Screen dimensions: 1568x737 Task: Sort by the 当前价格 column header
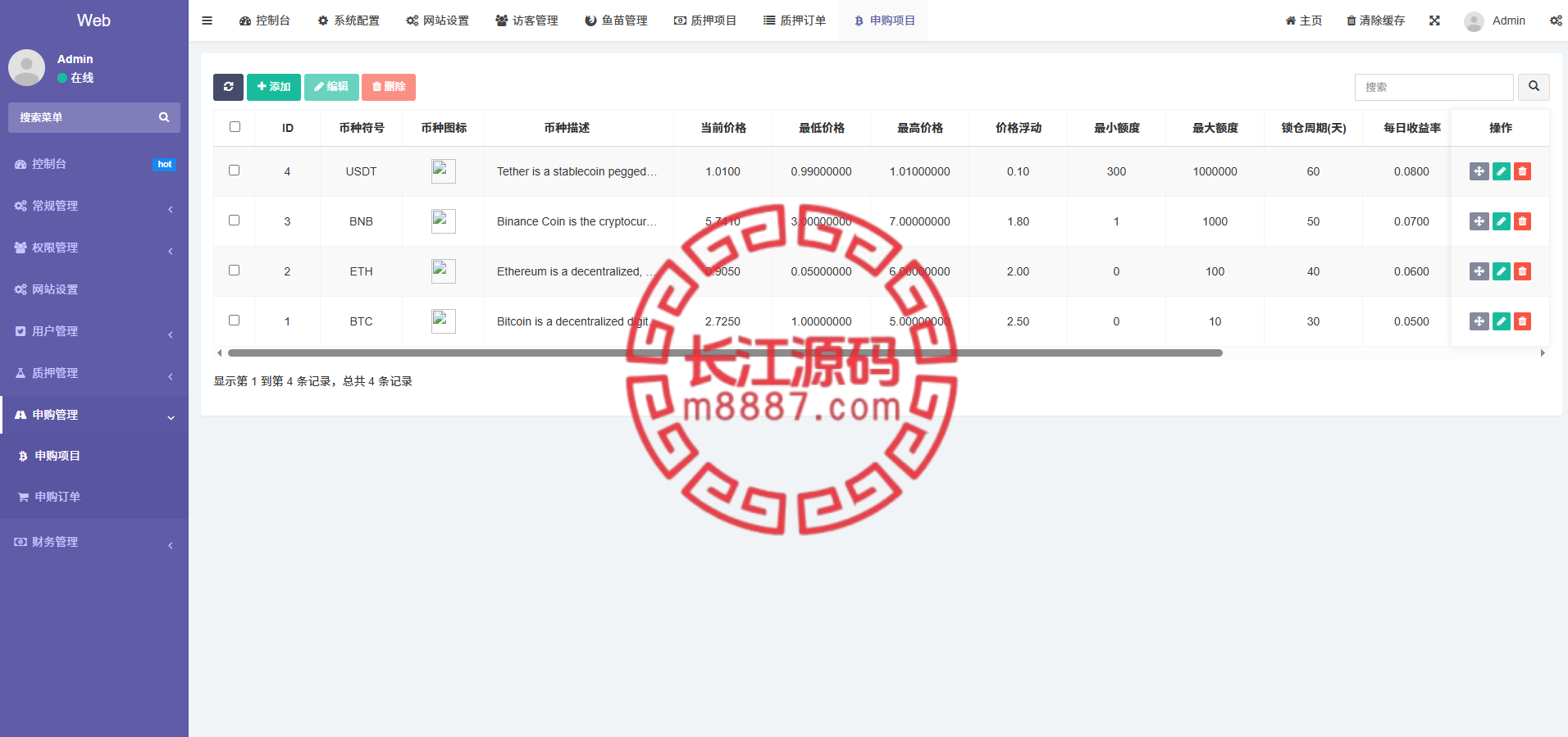pyautogui.click(x=723, y=128)
